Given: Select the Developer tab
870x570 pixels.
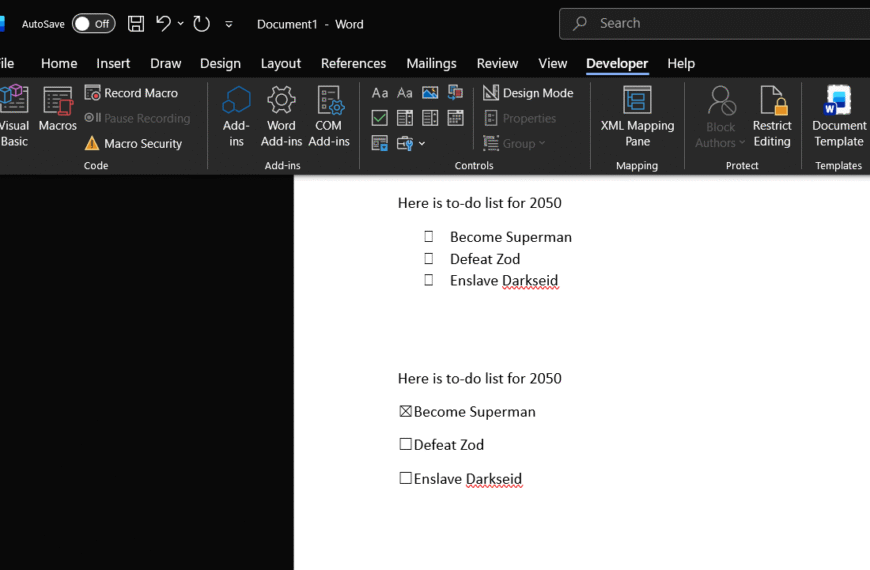Looking at the screenshot, I should click(x=617, y=63).
